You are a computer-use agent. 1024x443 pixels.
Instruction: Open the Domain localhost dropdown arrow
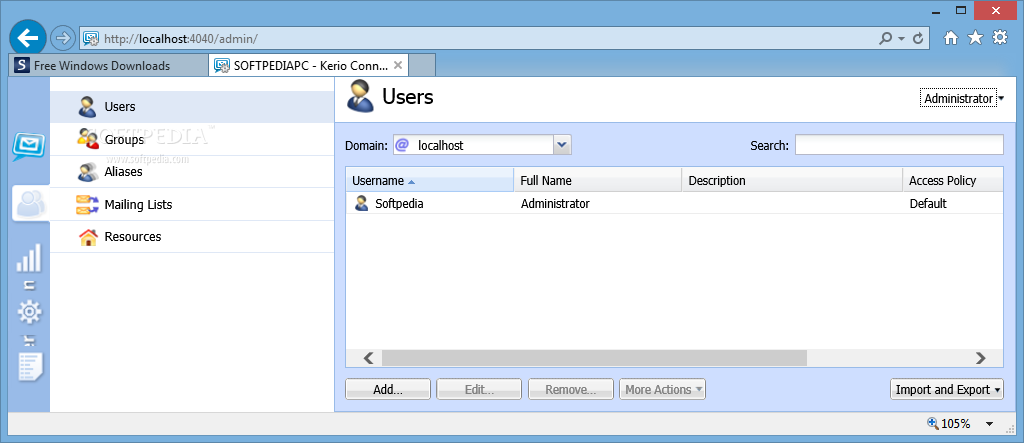click(562, 145)
